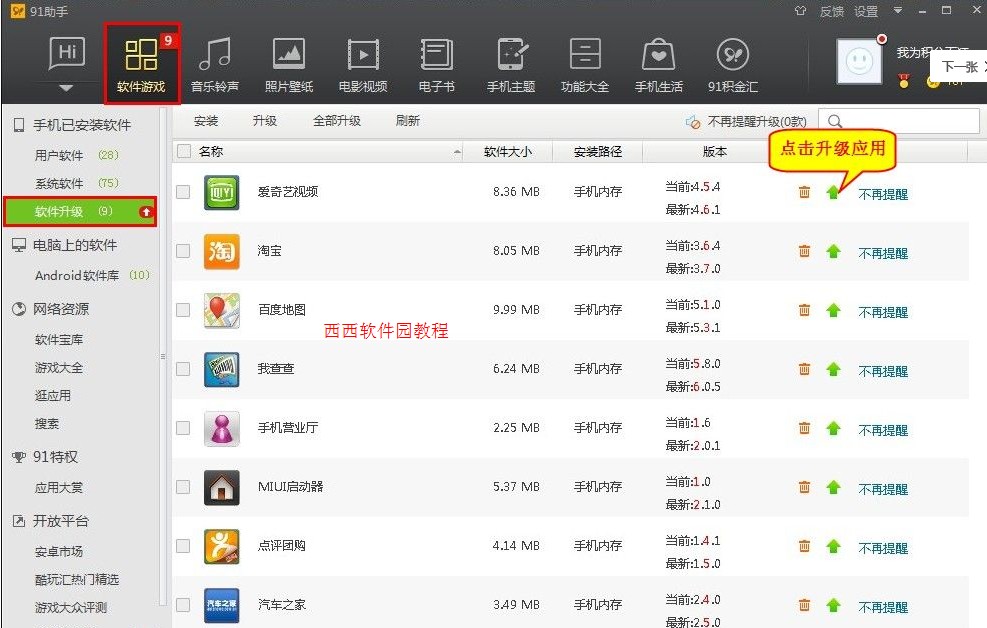The image size is (987, 628).
Task: Open the 电影视频 section
Action: pyautogui.click(x=363, y=64)
